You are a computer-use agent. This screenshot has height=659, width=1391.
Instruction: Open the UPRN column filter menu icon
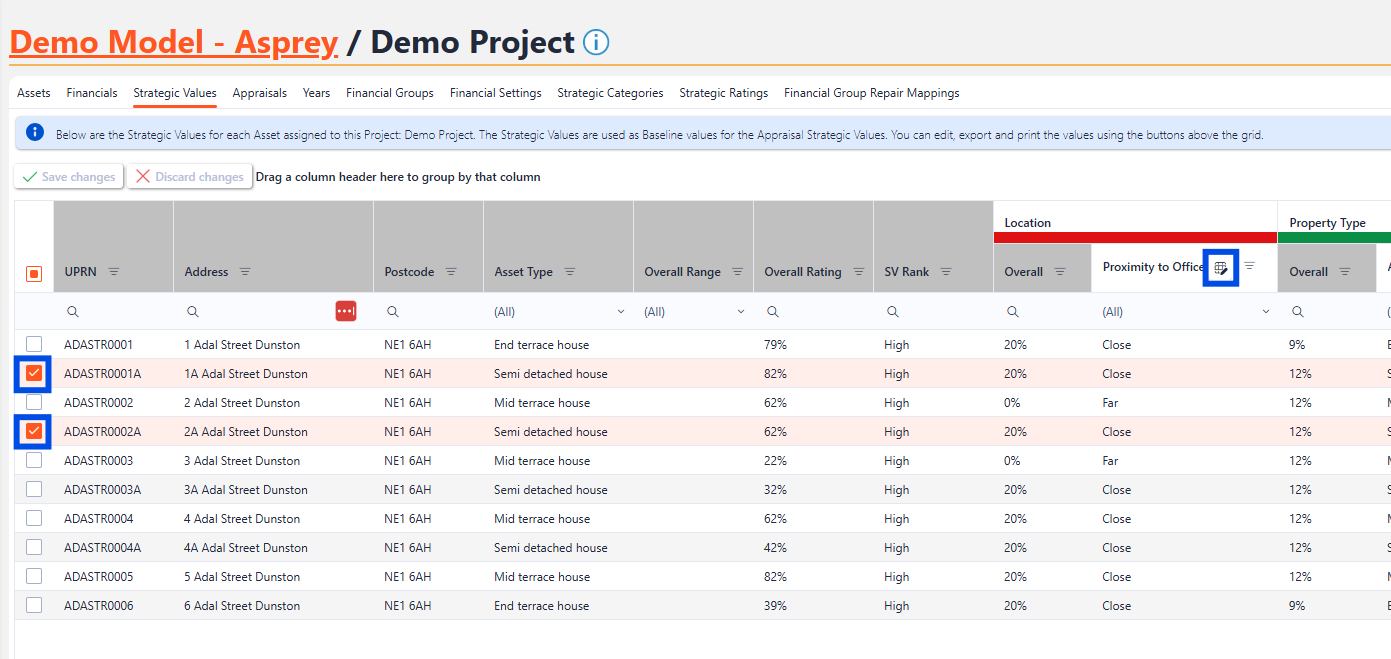point(114,272)
